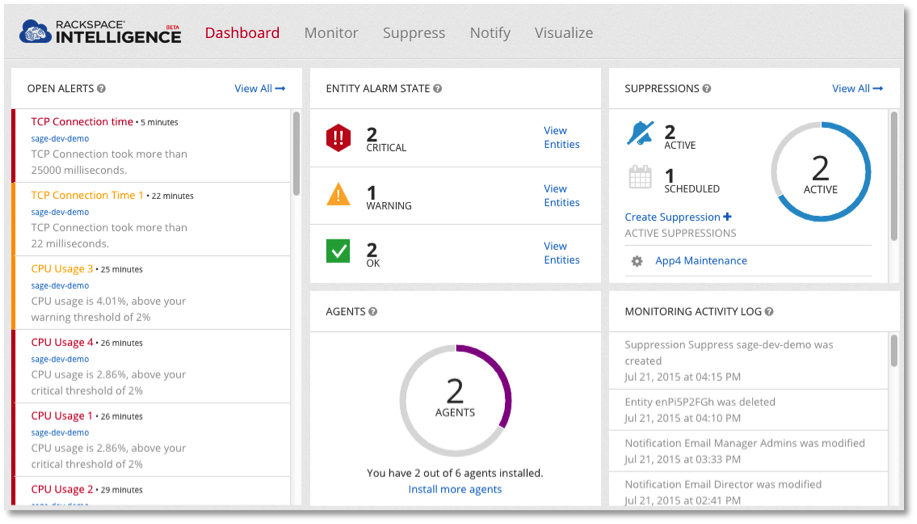Screen dimensions: 917x524
Task: Click sage-dev-demo under CPU Usage 4
Action: [x=60, y=359]
